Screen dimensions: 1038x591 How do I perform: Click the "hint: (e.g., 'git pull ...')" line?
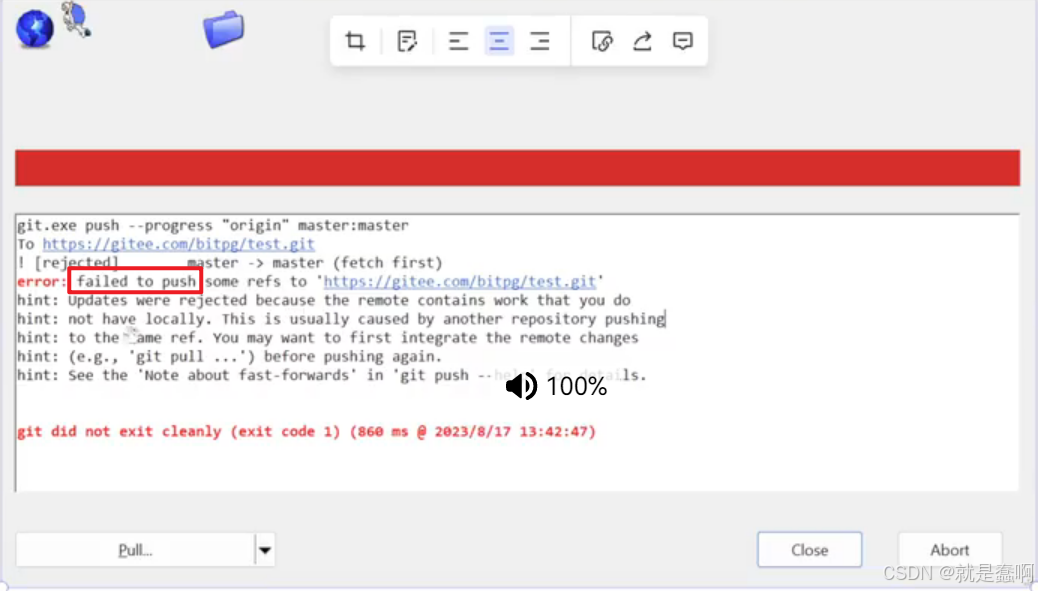pyautogui.click(x=230, y=357)
